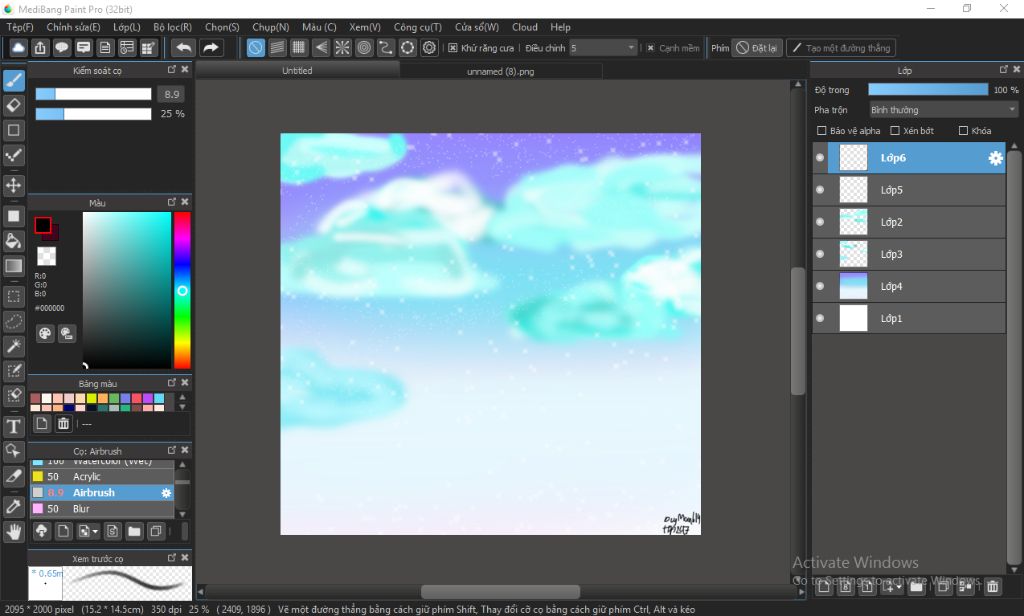Toggle Khử răng cưa checkbox
The width and height of the screenshot is (1024, 616).
(453, 48)
